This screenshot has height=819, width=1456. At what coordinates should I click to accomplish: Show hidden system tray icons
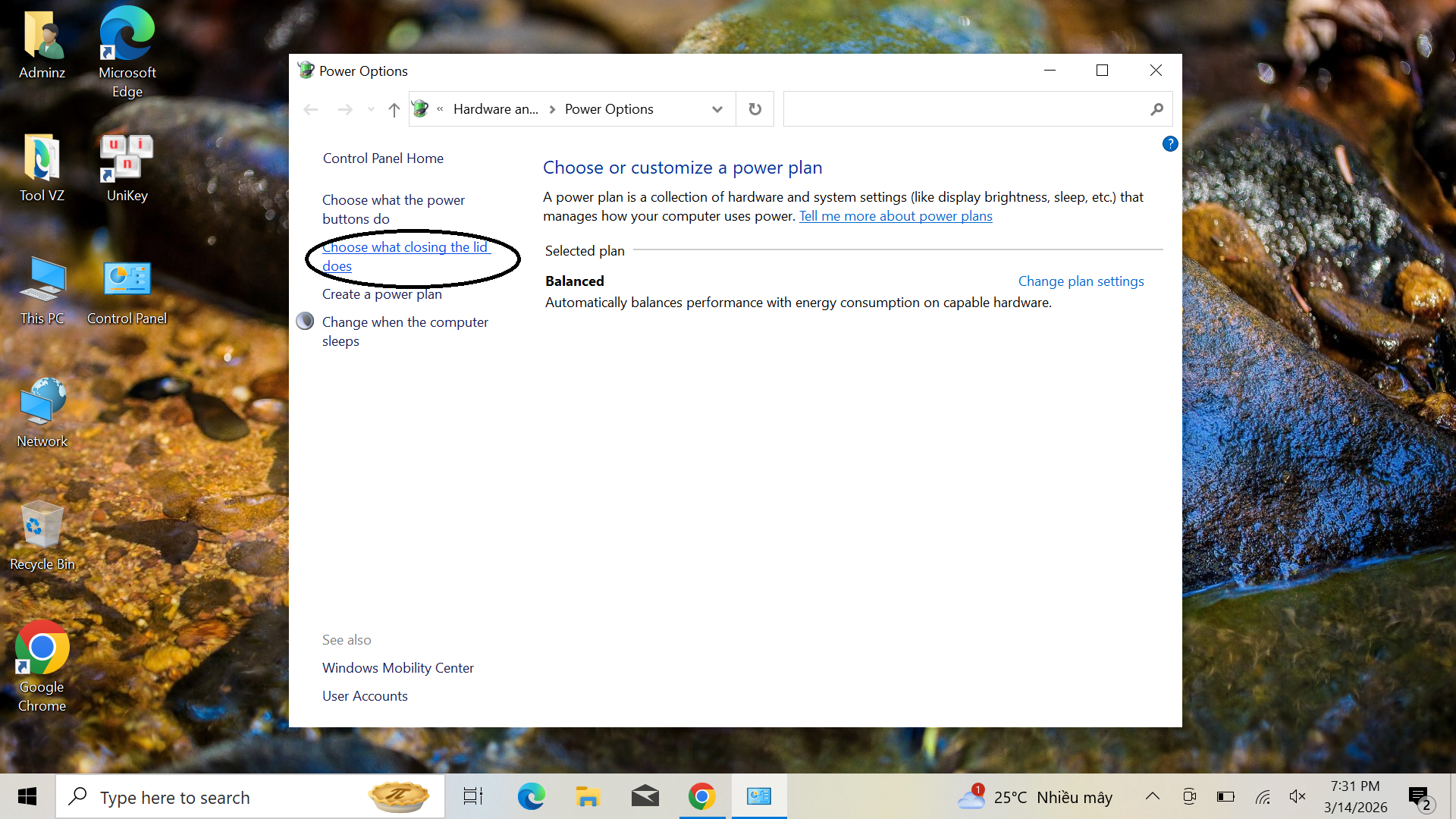[1152, 796]
